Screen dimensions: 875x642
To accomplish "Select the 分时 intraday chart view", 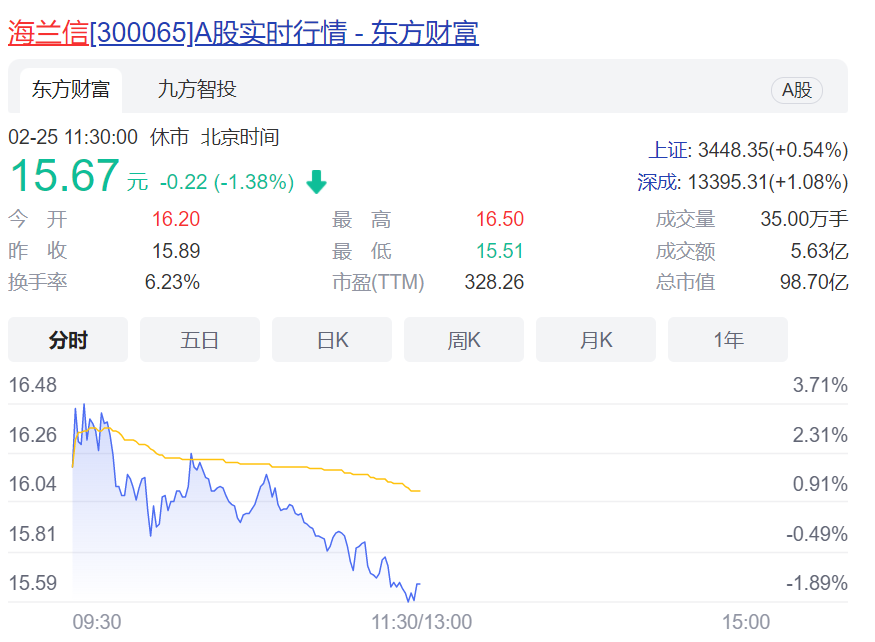I will coord(68,340).
